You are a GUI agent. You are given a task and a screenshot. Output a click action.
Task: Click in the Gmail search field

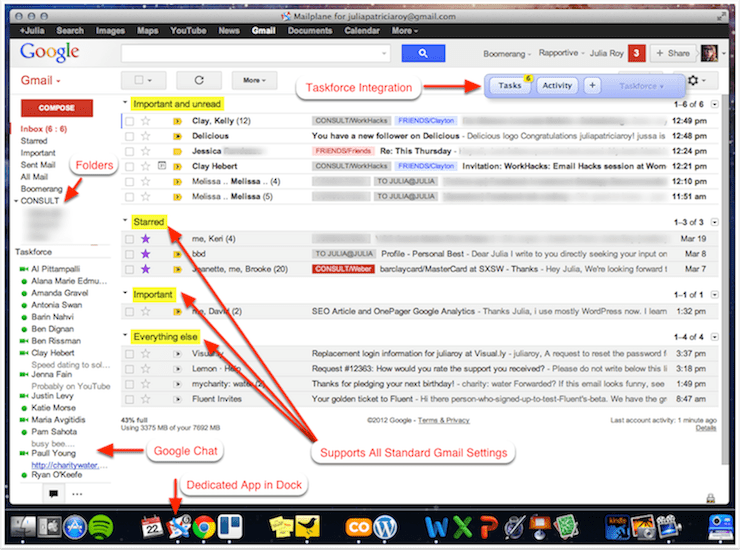[255, 53]
